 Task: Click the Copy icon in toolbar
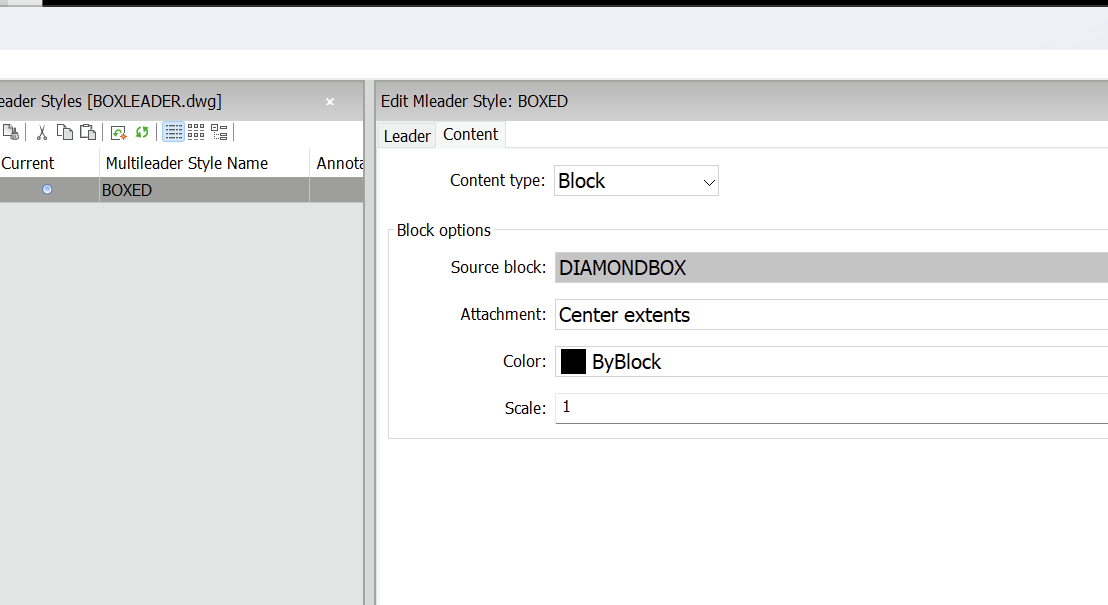point(65,132)
